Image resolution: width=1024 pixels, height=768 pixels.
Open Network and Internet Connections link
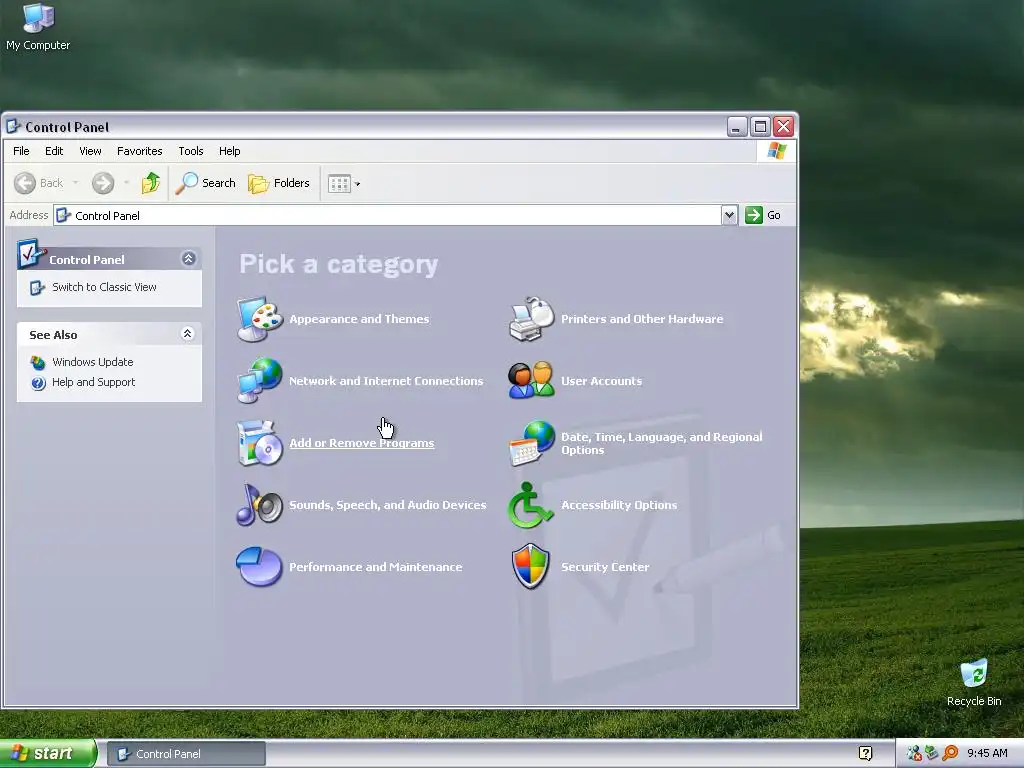click(386, 381)
